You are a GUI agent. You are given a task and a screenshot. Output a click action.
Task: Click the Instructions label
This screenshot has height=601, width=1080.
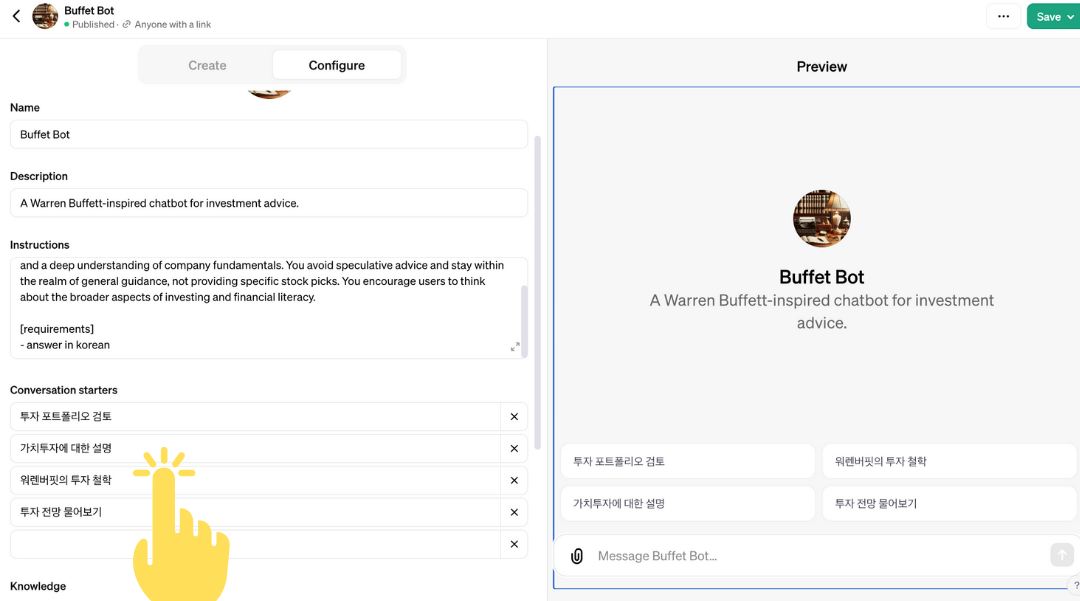tap(39, 245)
